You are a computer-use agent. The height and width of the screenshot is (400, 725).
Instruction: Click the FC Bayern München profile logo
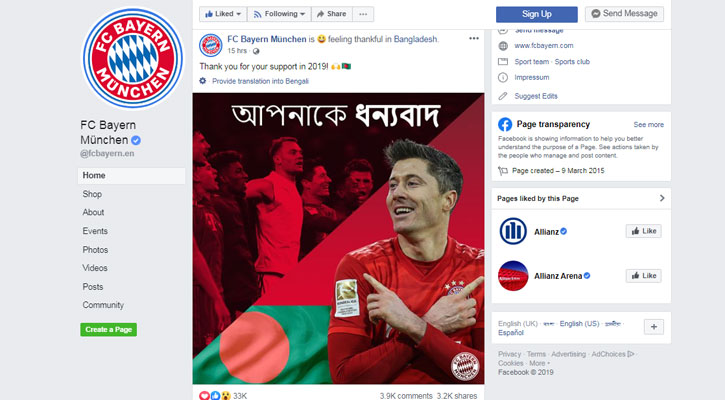point(133,58)
